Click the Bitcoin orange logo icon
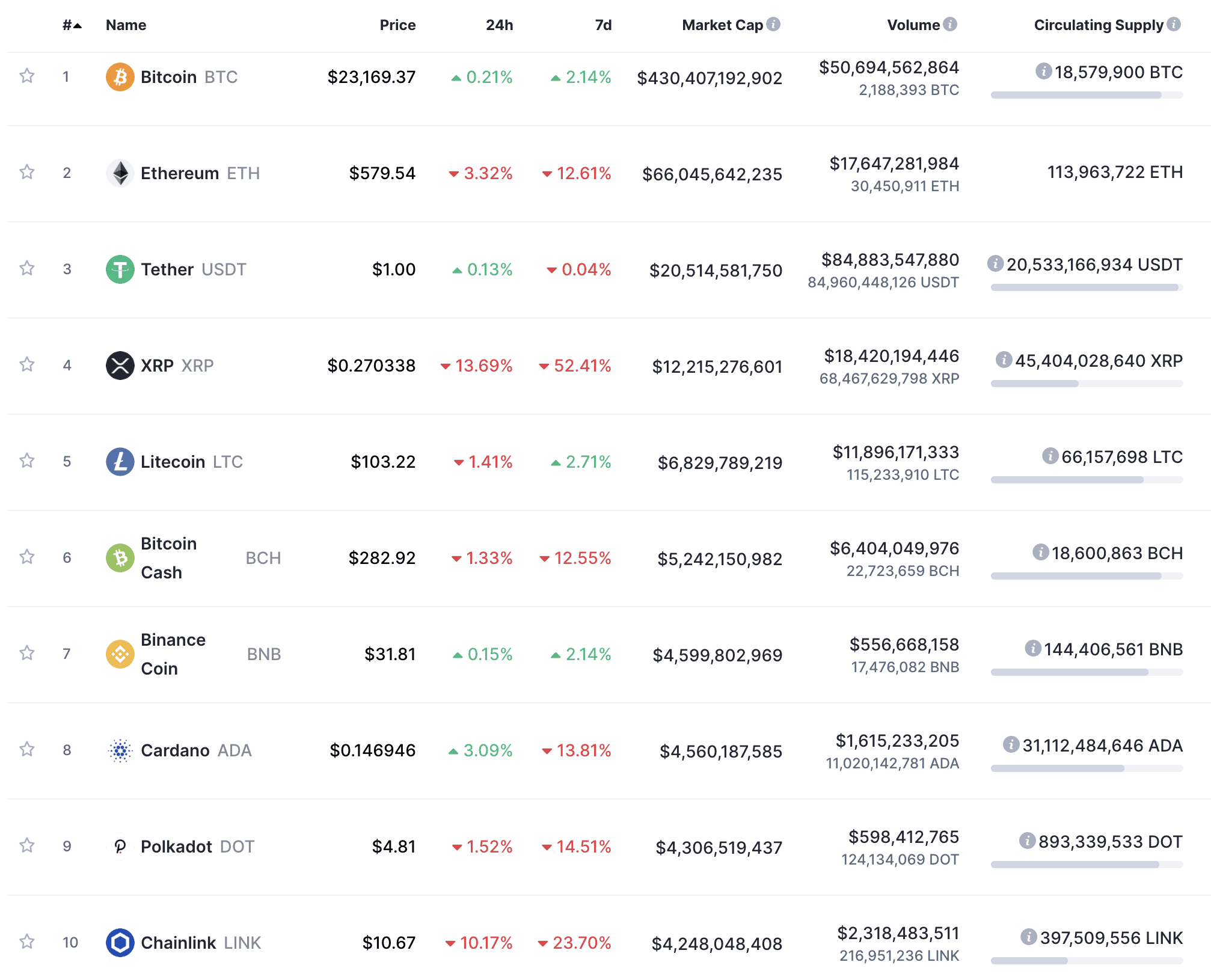 pos(120,77)
